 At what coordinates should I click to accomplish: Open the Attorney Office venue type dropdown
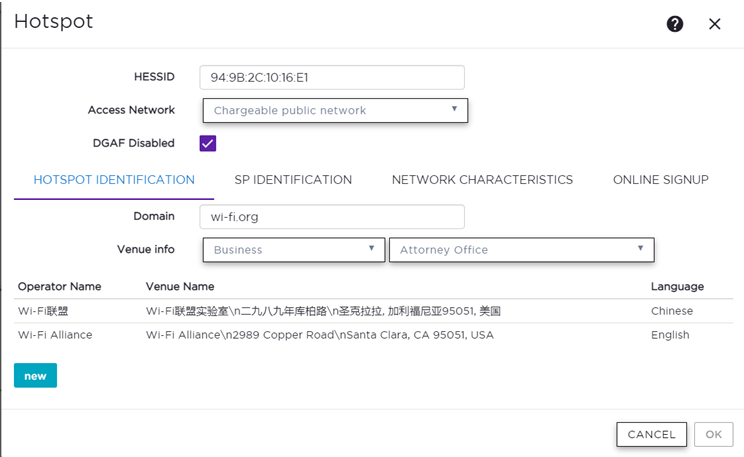(521, 250)
